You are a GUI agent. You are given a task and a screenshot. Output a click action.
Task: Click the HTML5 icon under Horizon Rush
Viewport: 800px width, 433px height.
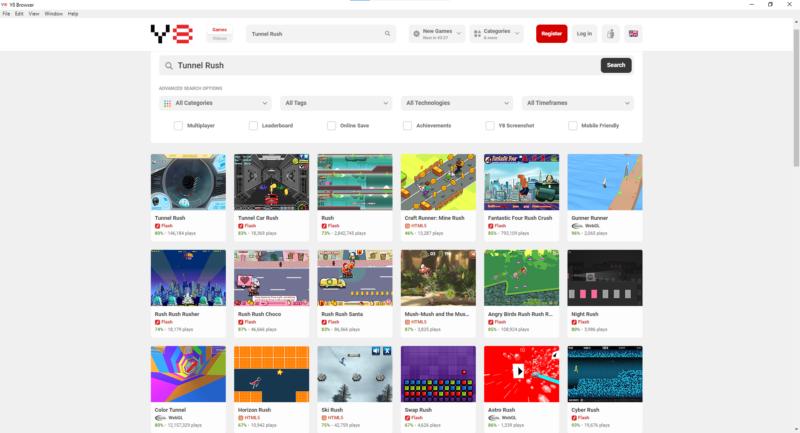click(241, 418)
